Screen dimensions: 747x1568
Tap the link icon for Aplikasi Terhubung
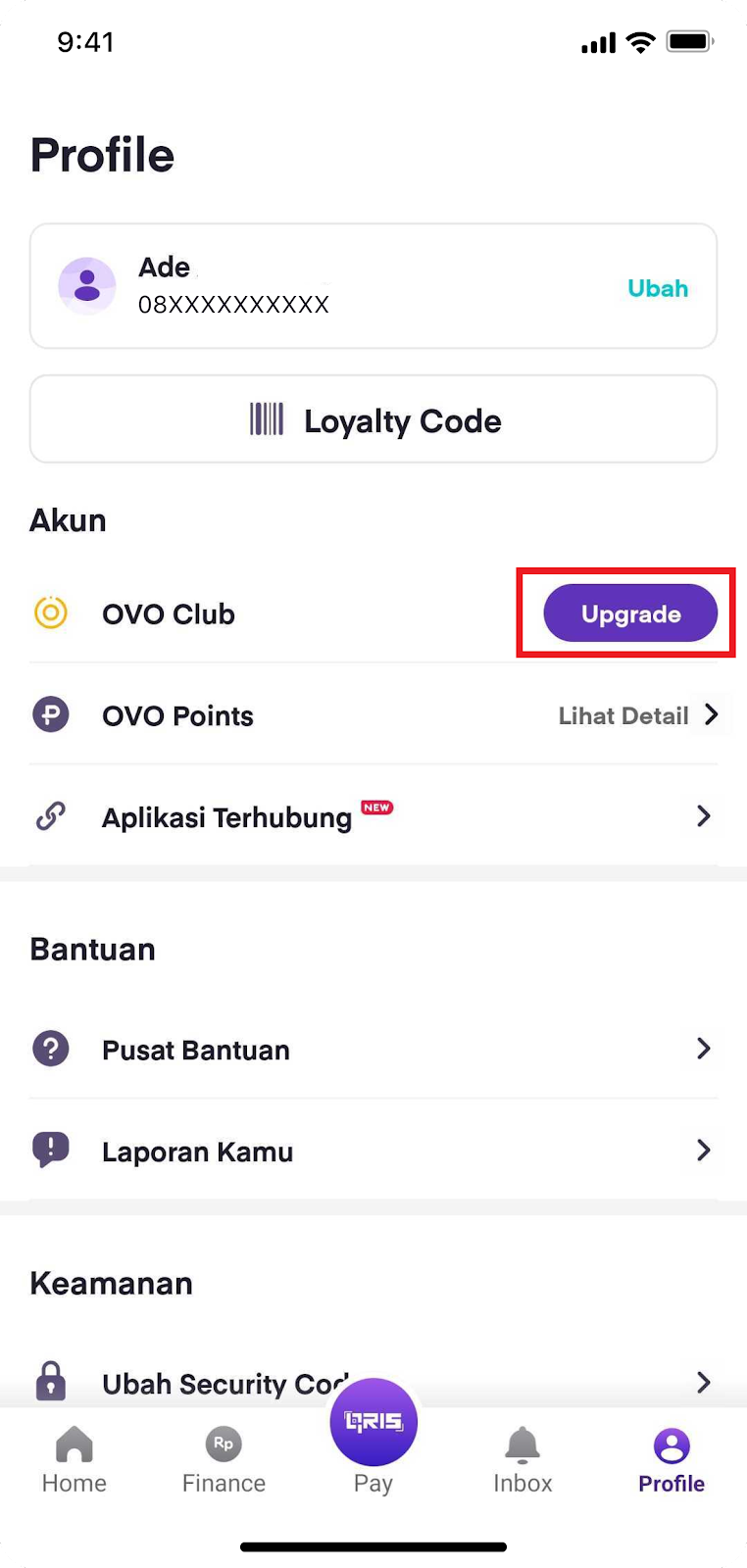(51, 816)
